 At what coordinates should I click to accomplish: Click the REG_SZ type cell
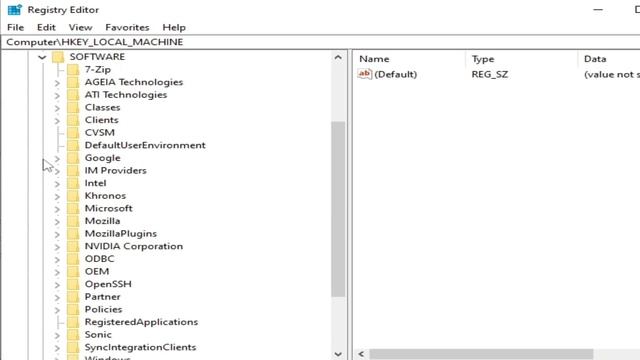(x=490, y=74)
